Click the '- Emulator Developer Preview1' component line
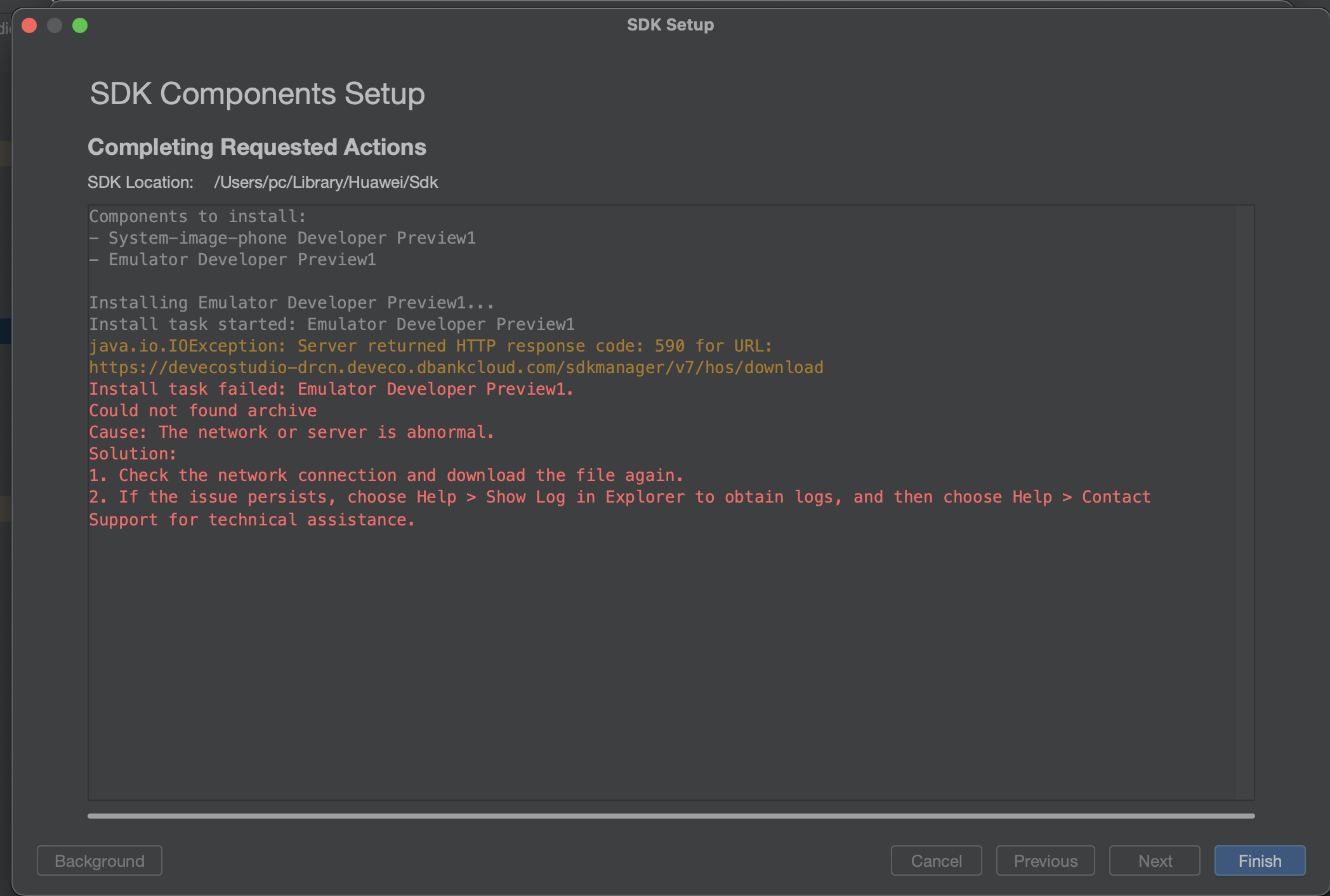 [x=232, y=260]
